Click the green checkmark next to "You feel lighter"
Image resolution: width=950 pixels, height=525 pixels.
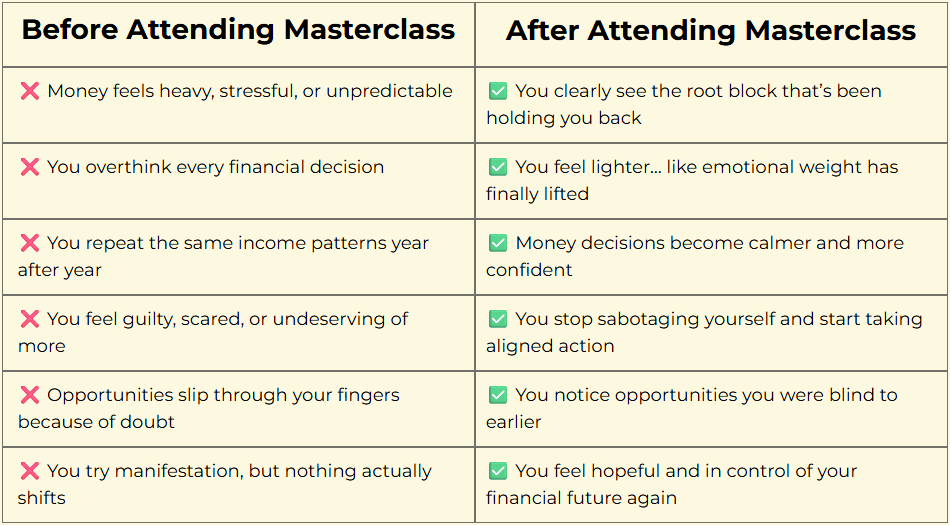(x=497, y=168)
